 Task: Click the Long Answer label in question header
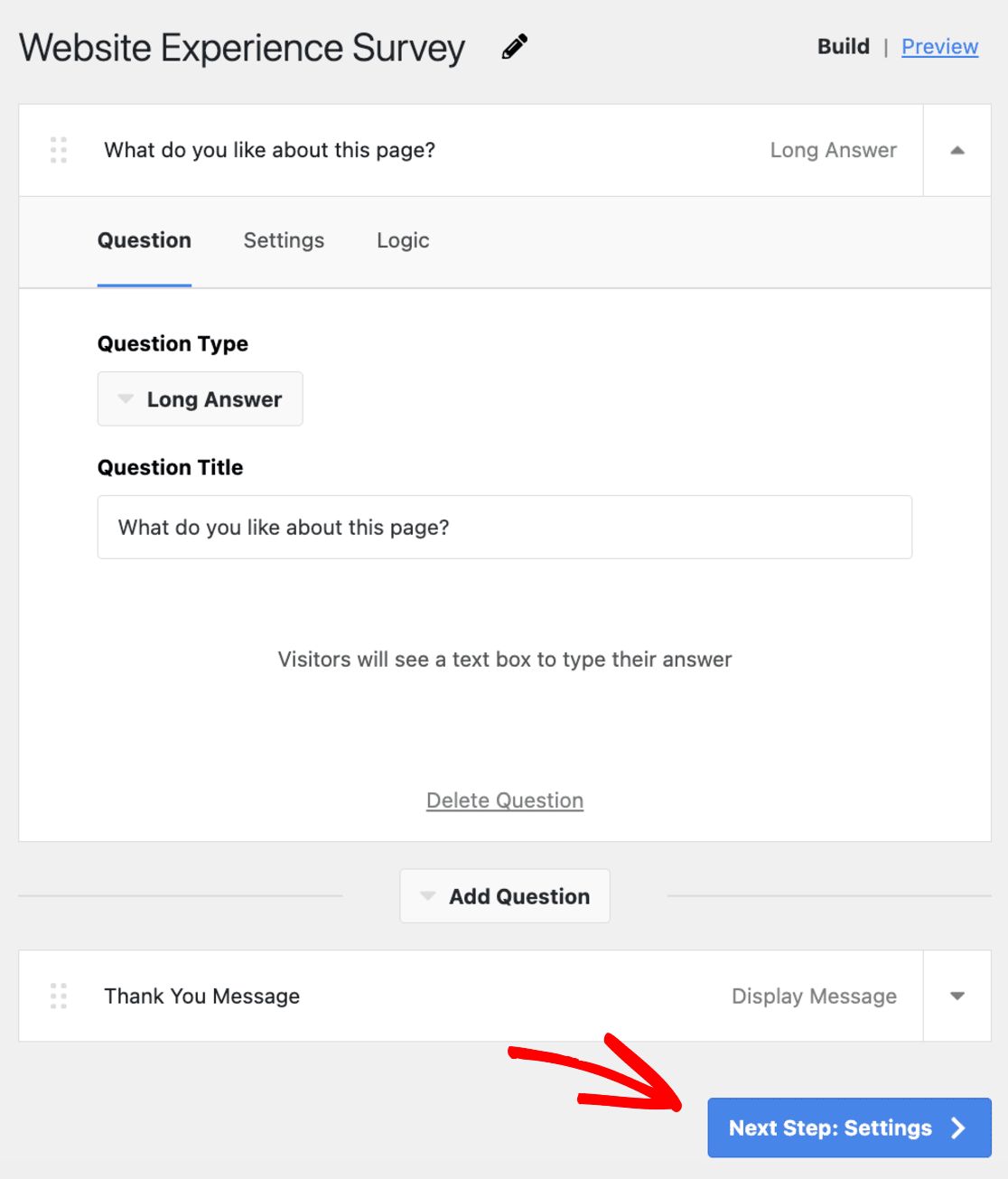[834, 150]
